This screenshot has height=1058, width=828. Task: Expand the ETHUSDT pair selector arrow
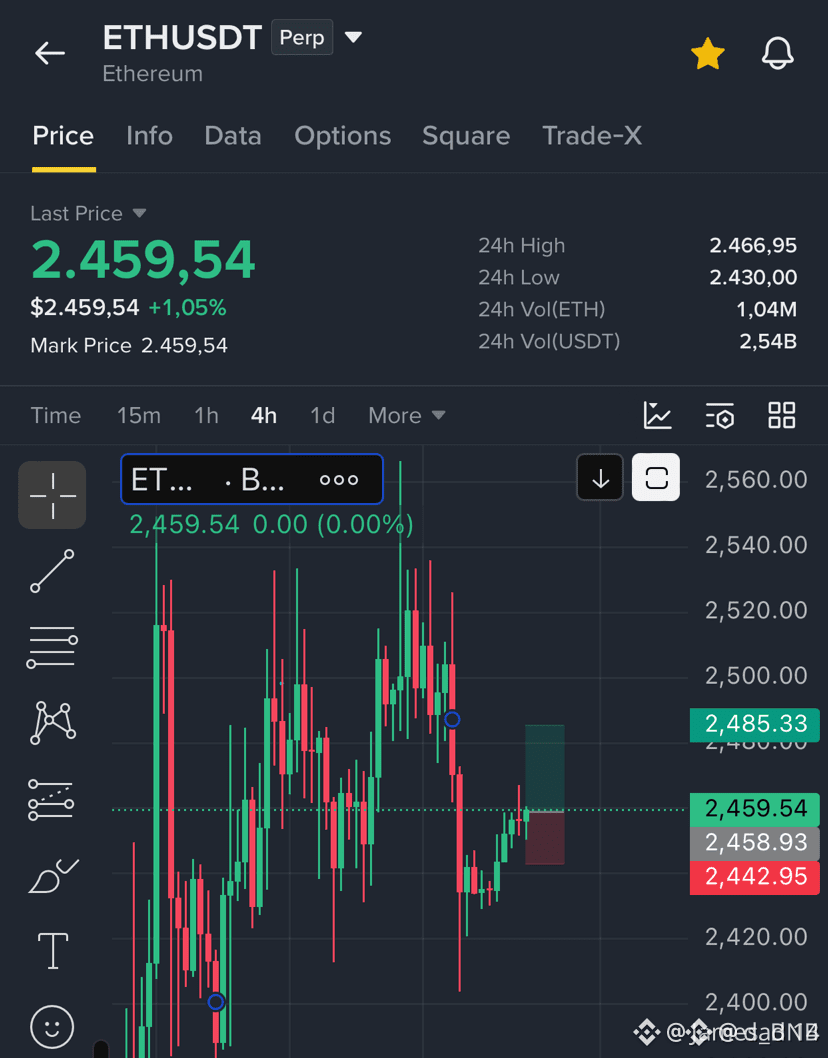[353, 36]
